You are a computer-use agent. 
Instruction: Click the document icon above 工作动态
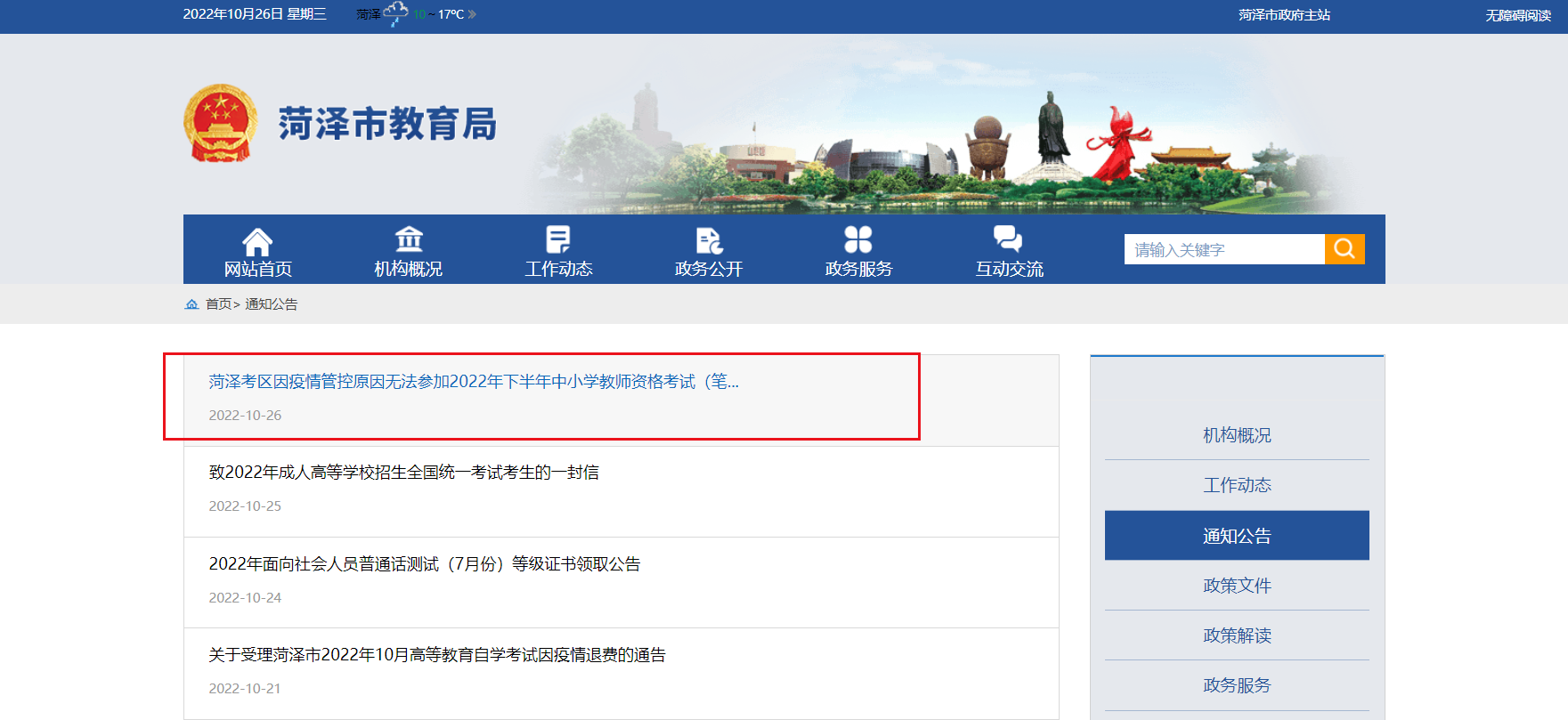click(558, 239)
